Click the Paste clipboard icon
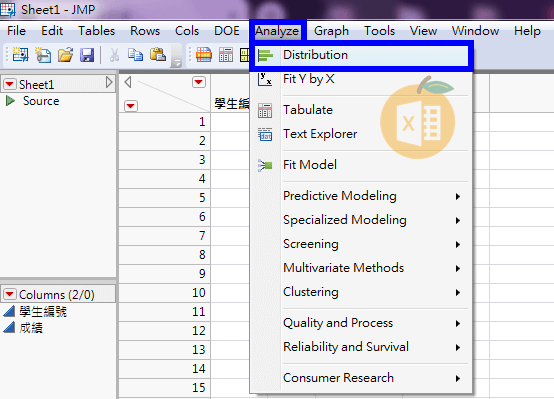Viewport: 554px width, 399px height. 158,55
